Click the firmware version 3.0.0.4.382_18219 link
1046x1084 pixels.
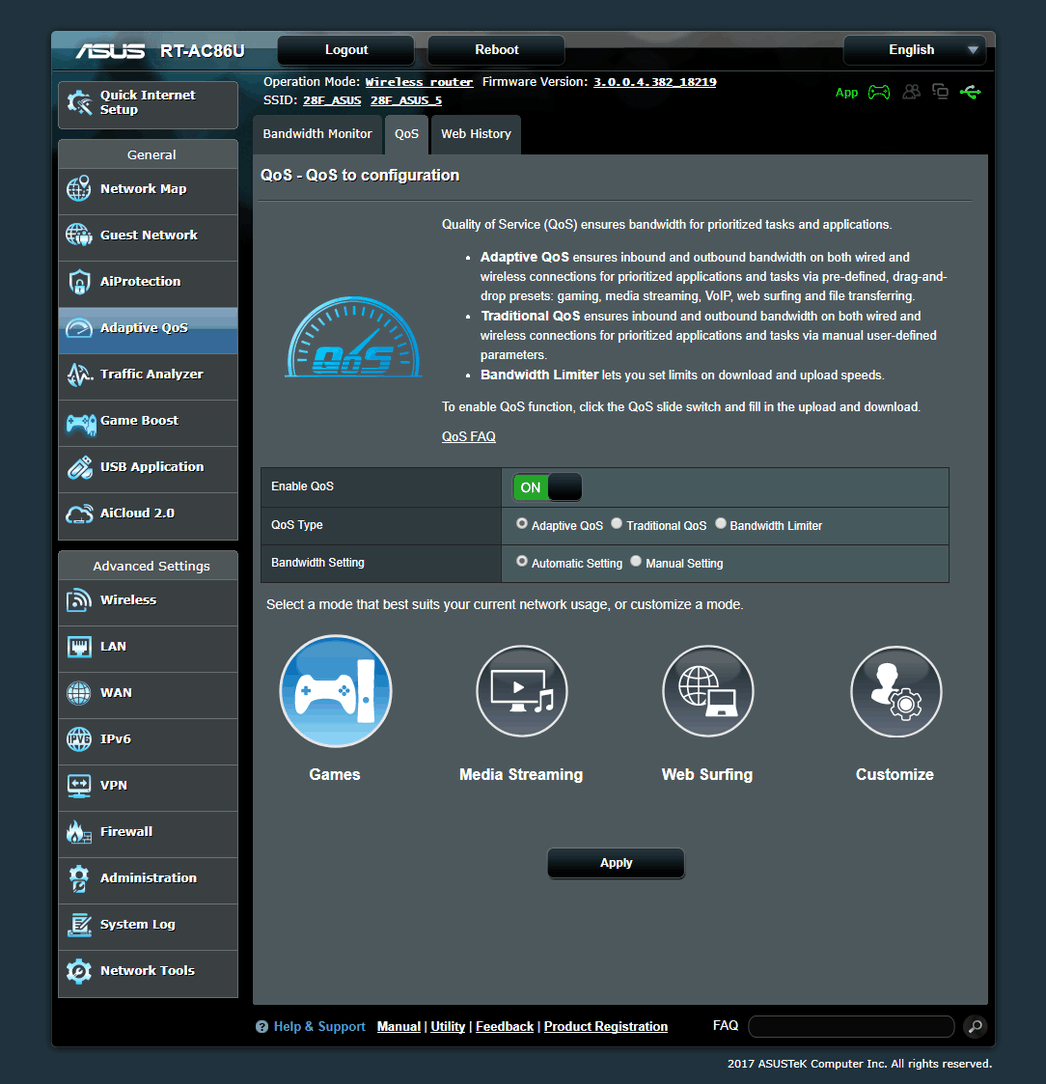click(655, 82)
